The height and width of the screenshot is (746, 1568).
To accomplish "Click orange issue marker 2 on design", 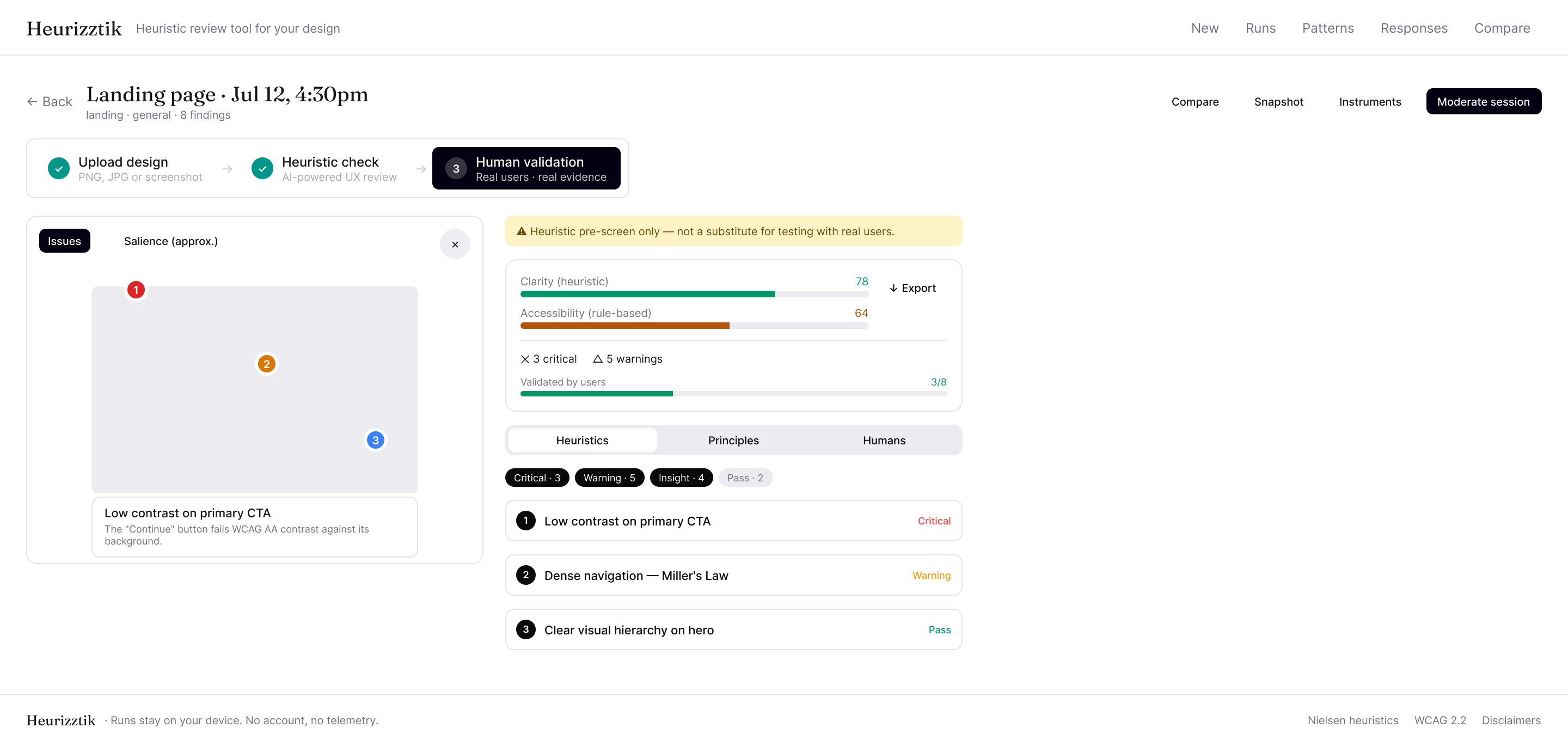I will tap(266, 364).
